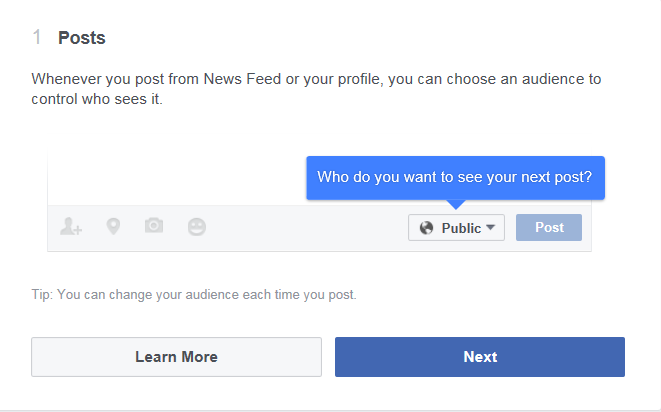Select the location pin check-in icon
661x412 pixels.
[x=113, y=226]
